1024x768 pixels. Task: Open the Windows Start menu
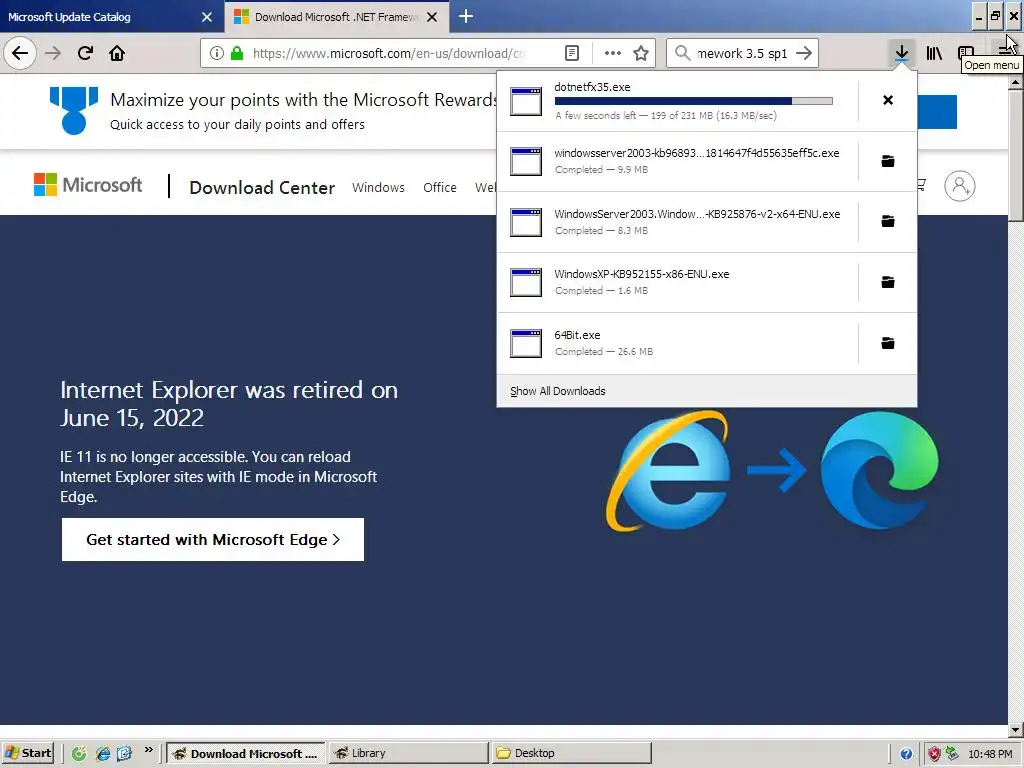pyautogui.click(x=28, y=753)
